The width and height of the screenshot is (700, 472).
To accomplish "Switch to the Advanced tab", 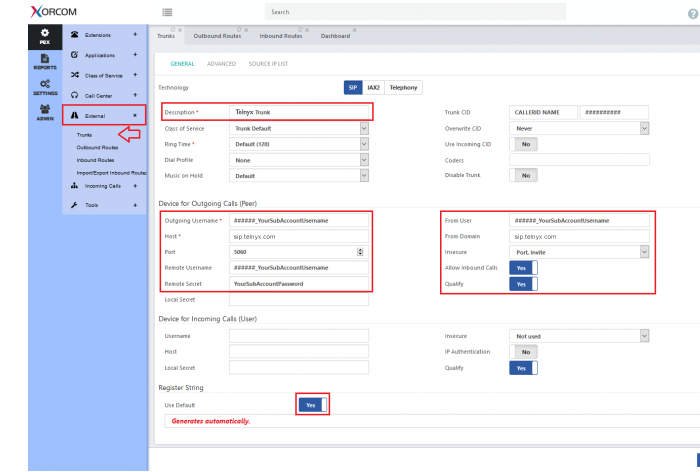I will [221, 64].
